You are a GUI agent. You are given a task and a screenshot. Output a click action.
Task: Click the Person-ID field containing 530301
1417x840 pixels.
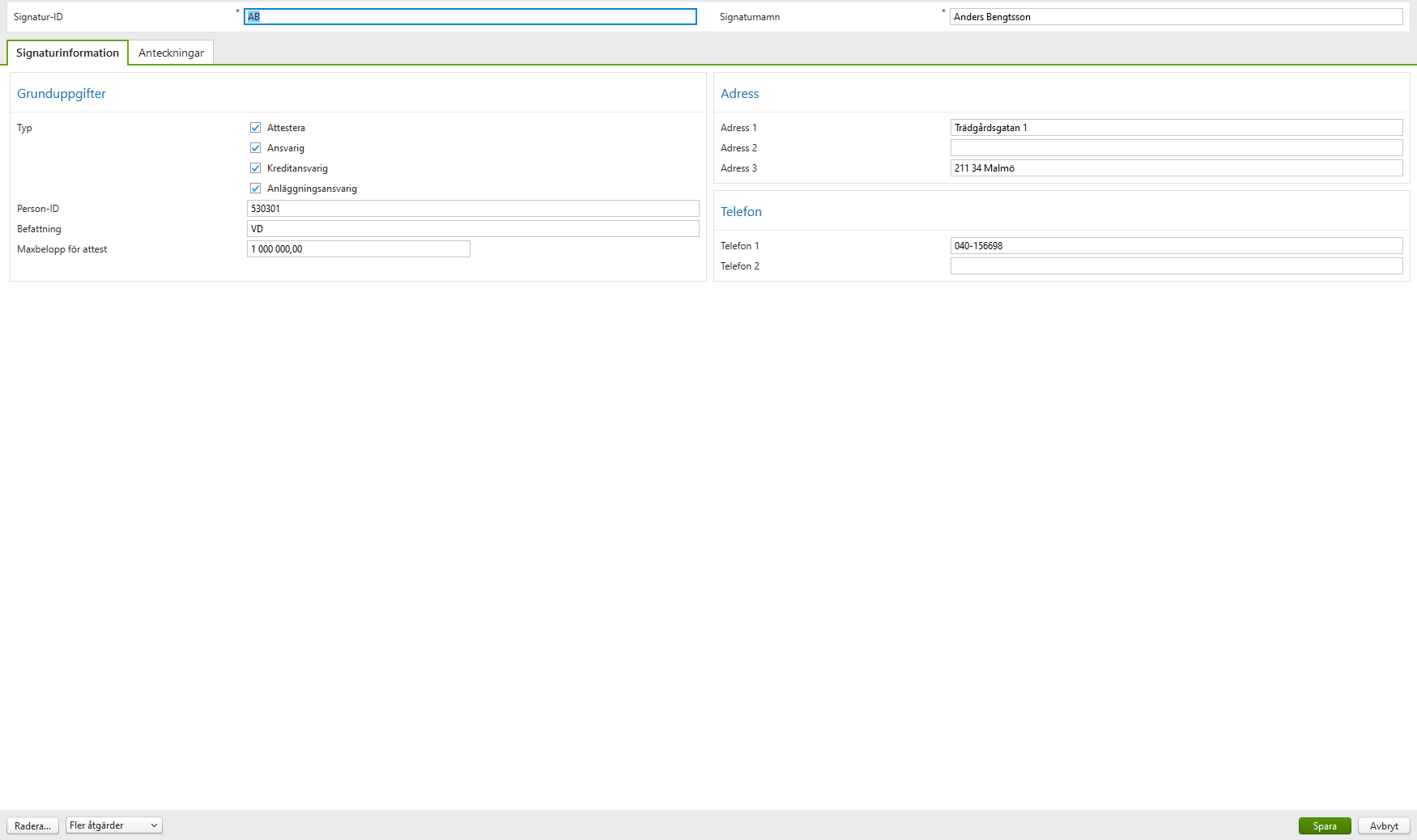(x=472, y=208)
